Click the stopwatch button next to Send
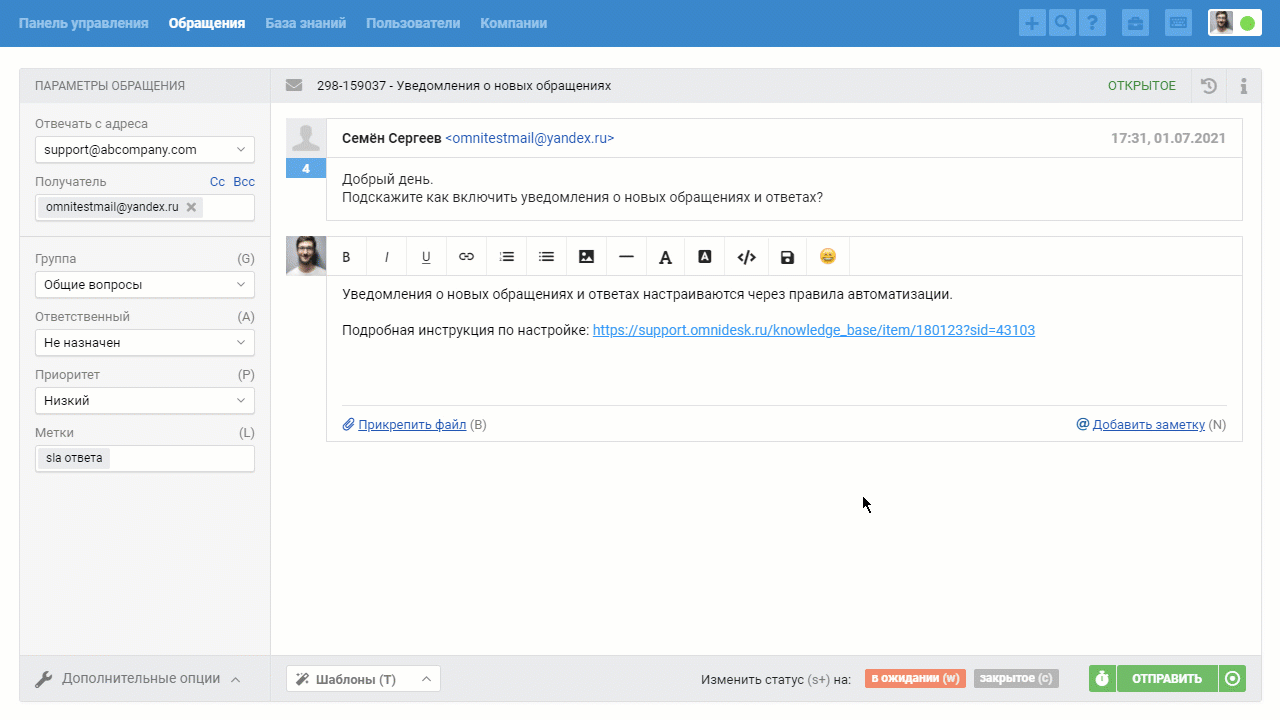Viewport: 1280px width, 720px height. tap(1102, 679)
